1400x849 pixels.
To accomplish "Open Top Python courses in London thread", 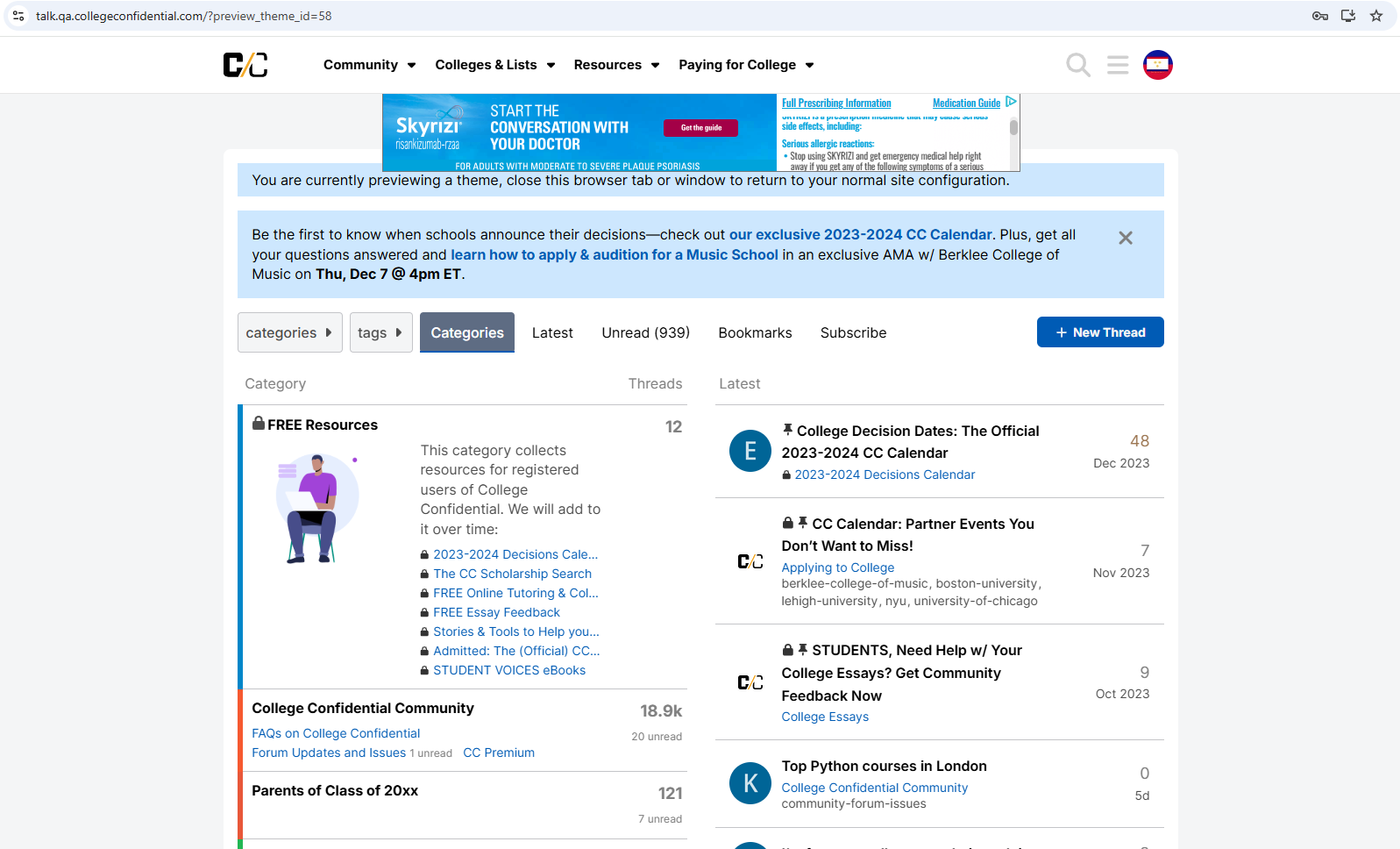I will [x=885, y=766].
